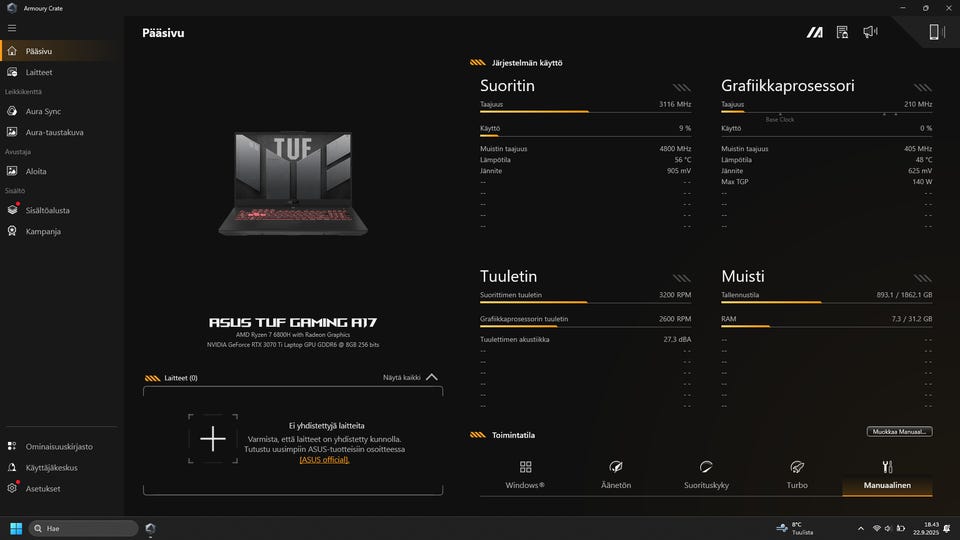This screenshot has height=540, width=960.
Task: Open the hamburger menu icon
Action: tap(12, 28)
